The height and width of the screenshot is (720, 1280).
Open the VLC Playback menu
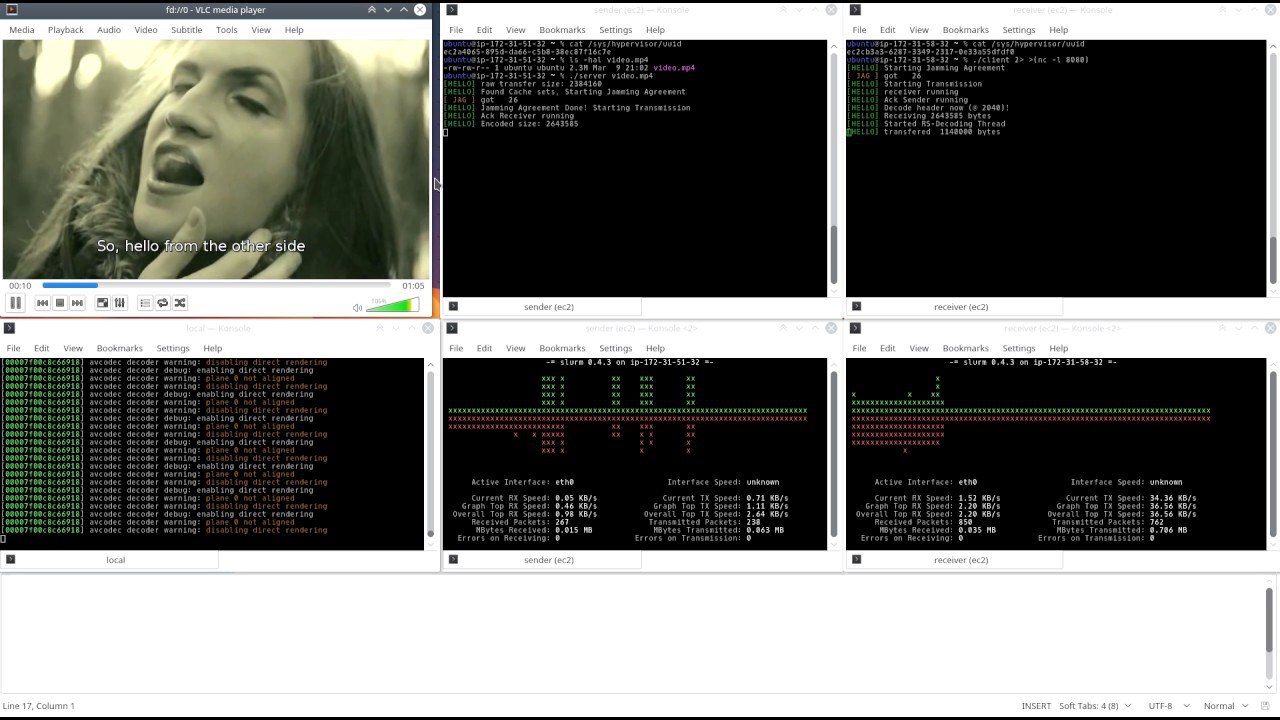66,30
